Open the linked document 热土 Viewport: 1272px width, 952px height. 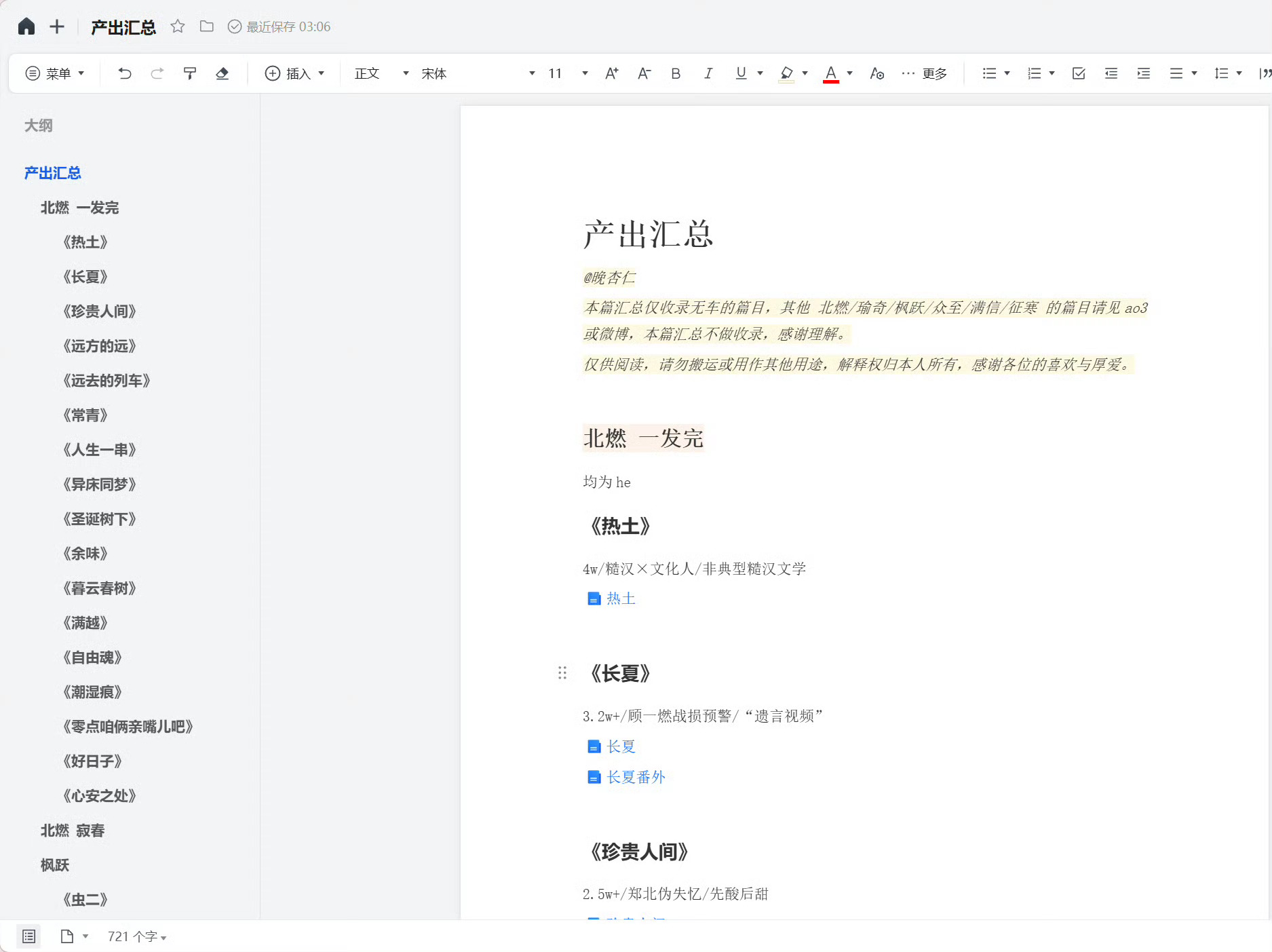click(x=611, y=598)
